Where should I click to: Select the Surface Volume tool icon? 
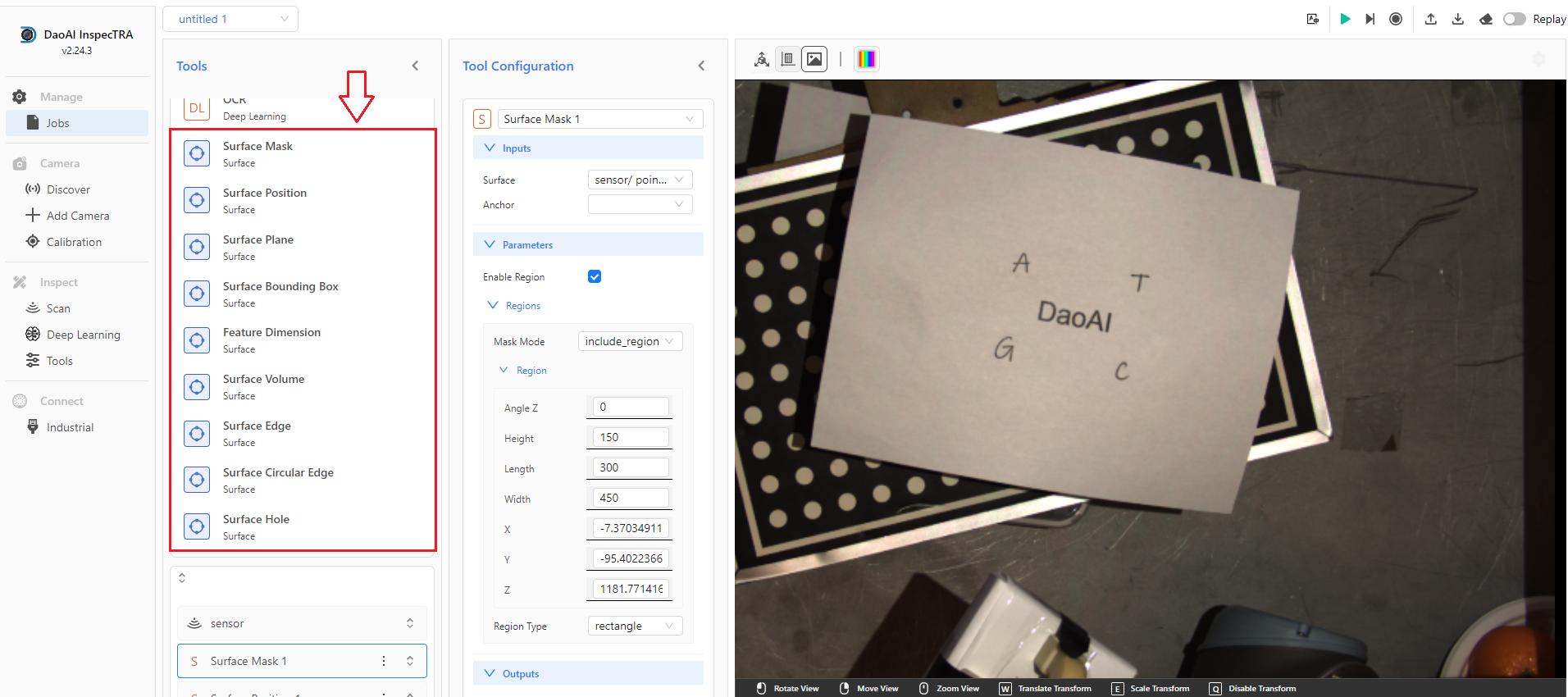(x=197, y=387)
